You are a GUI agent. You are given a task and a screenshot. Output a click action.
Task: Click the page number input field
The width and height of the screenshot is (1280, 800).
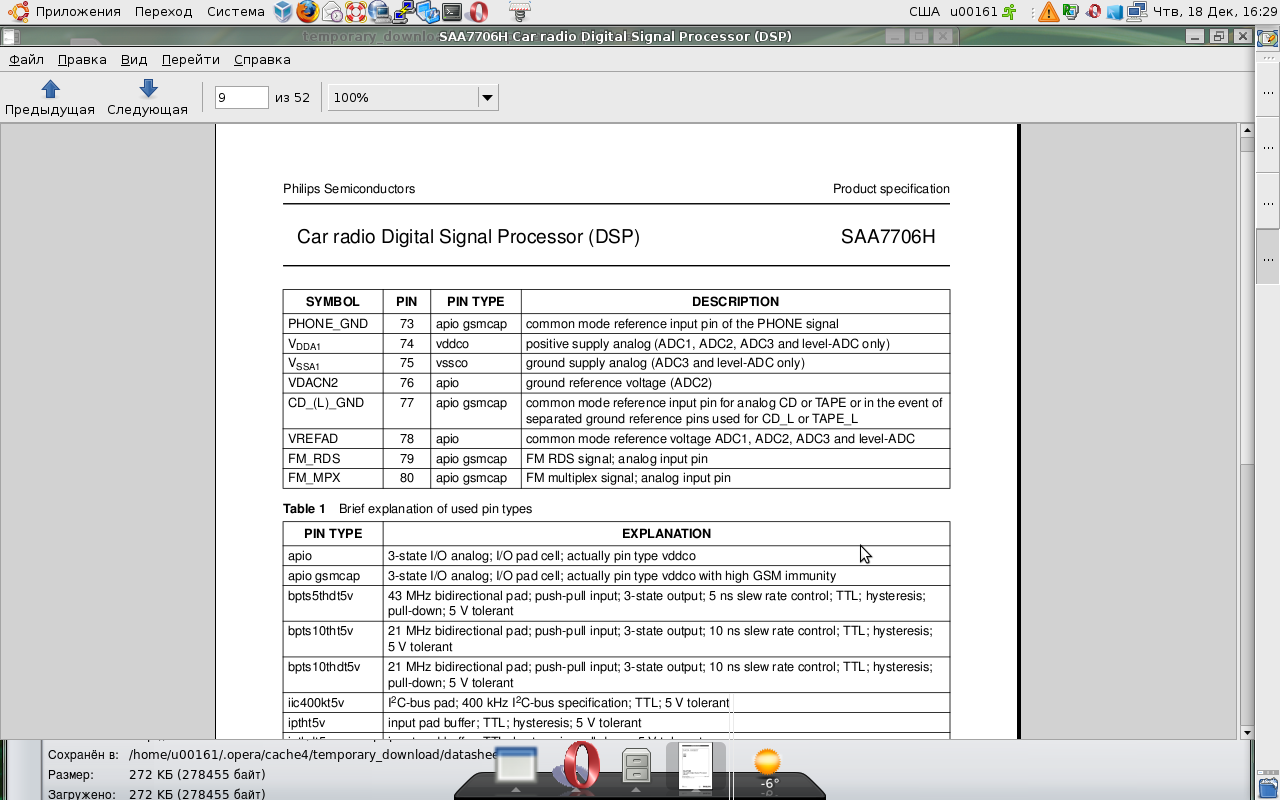click(x=241, y=98)
